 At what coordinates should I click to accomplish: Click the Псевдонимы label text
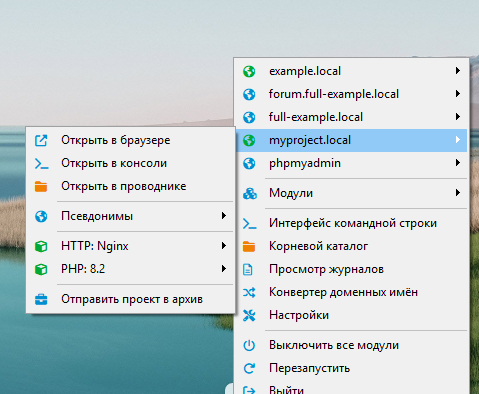(x=97, y=216)
